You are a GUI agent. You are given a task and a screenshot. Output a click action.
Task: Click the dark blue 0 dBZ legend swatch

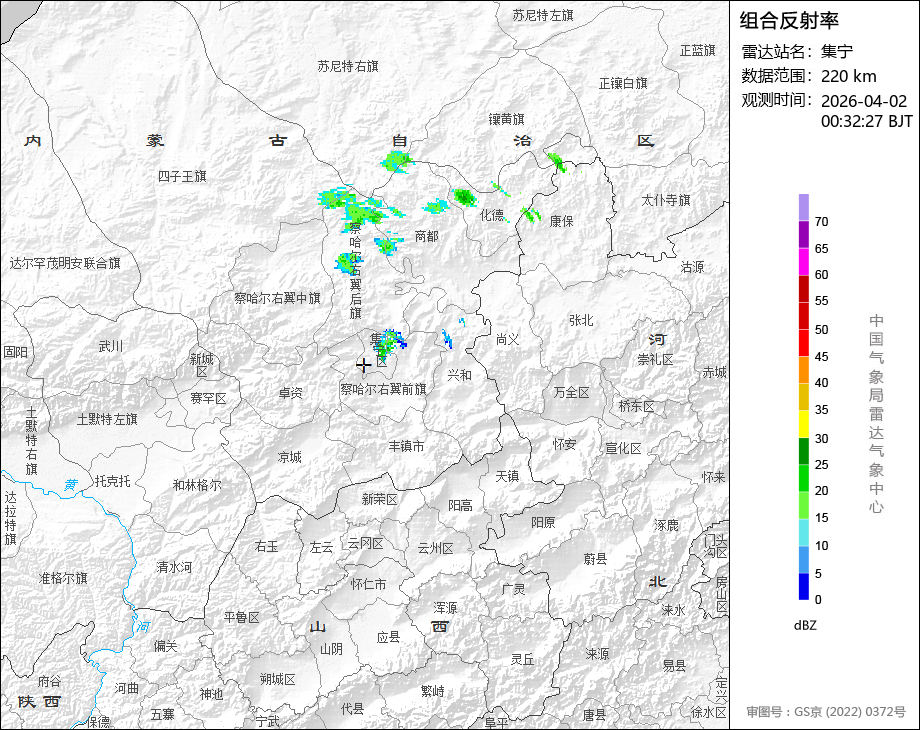coord(804,586)
